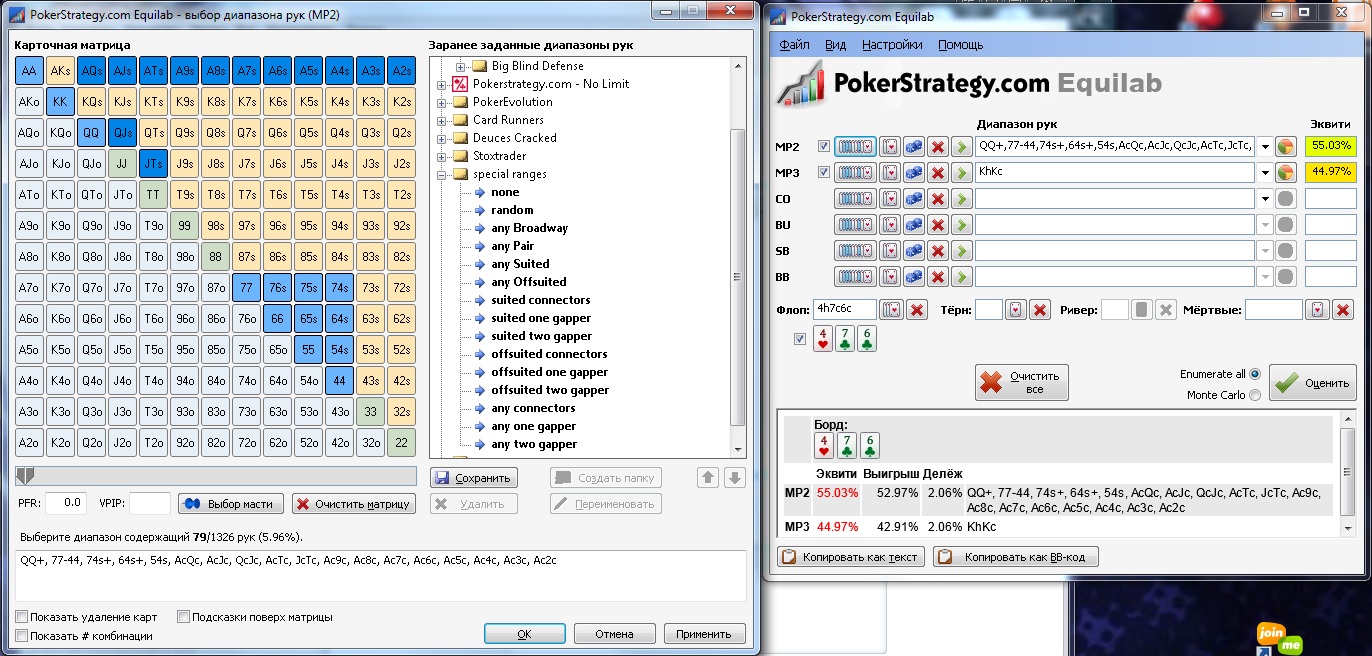Click 'Копировать как текст' button
1372x656 pixels.
[851, 557]
